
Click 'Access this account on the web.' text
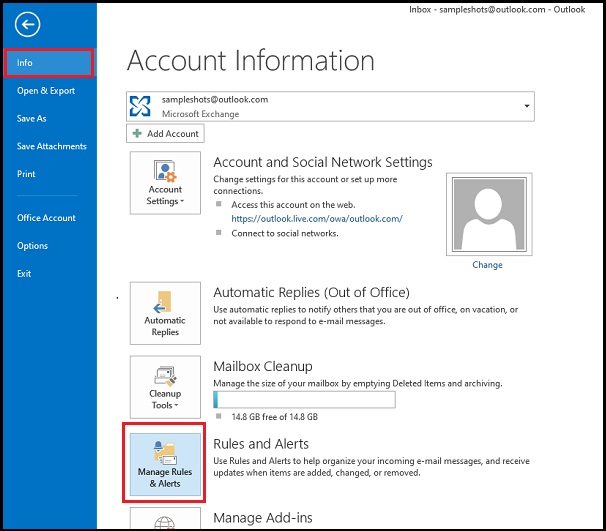(293, 205)
